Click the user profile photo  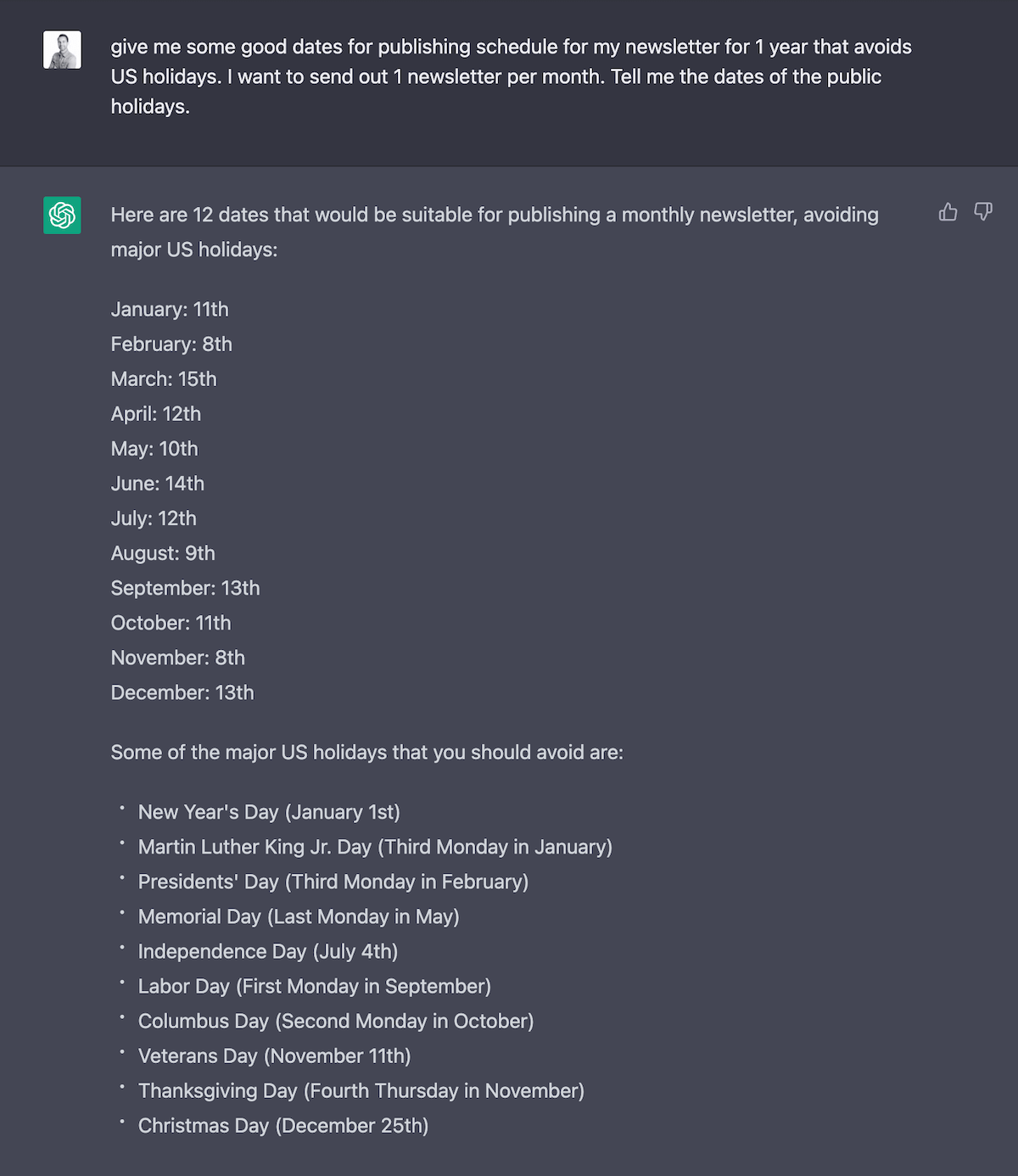62,50
